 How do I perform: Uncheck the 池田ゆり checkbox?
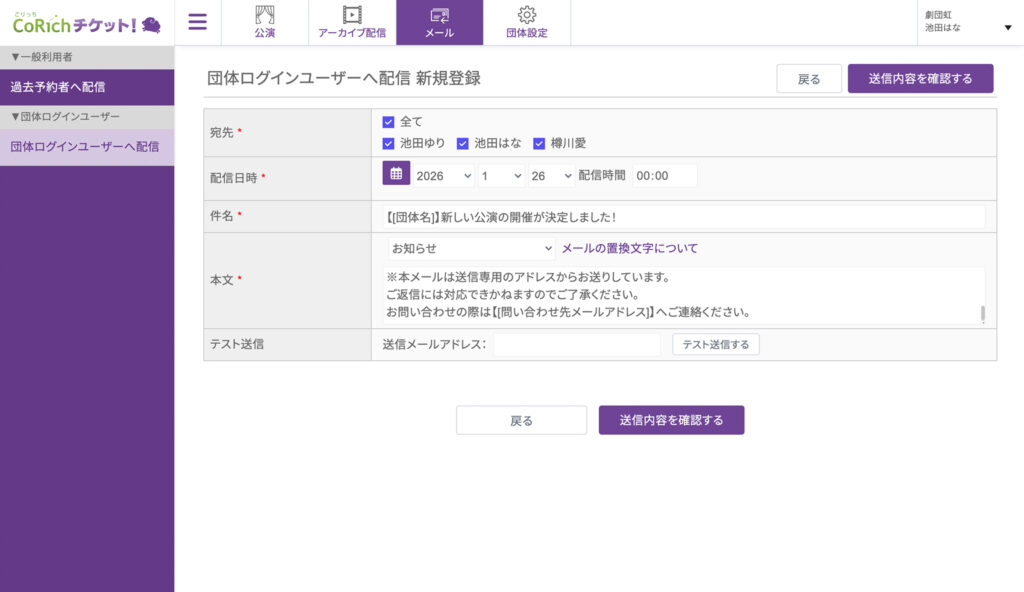point(389,143)
